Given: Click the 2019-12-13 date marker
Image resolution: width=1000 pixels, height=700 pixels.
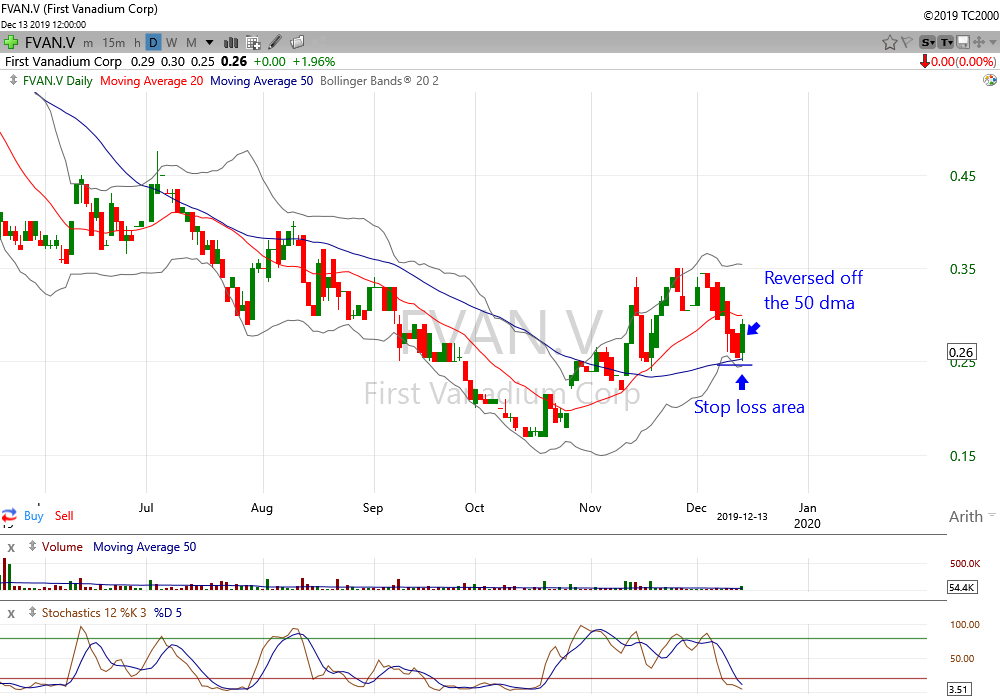Looking at the screenshot, I should coord(742,516).
